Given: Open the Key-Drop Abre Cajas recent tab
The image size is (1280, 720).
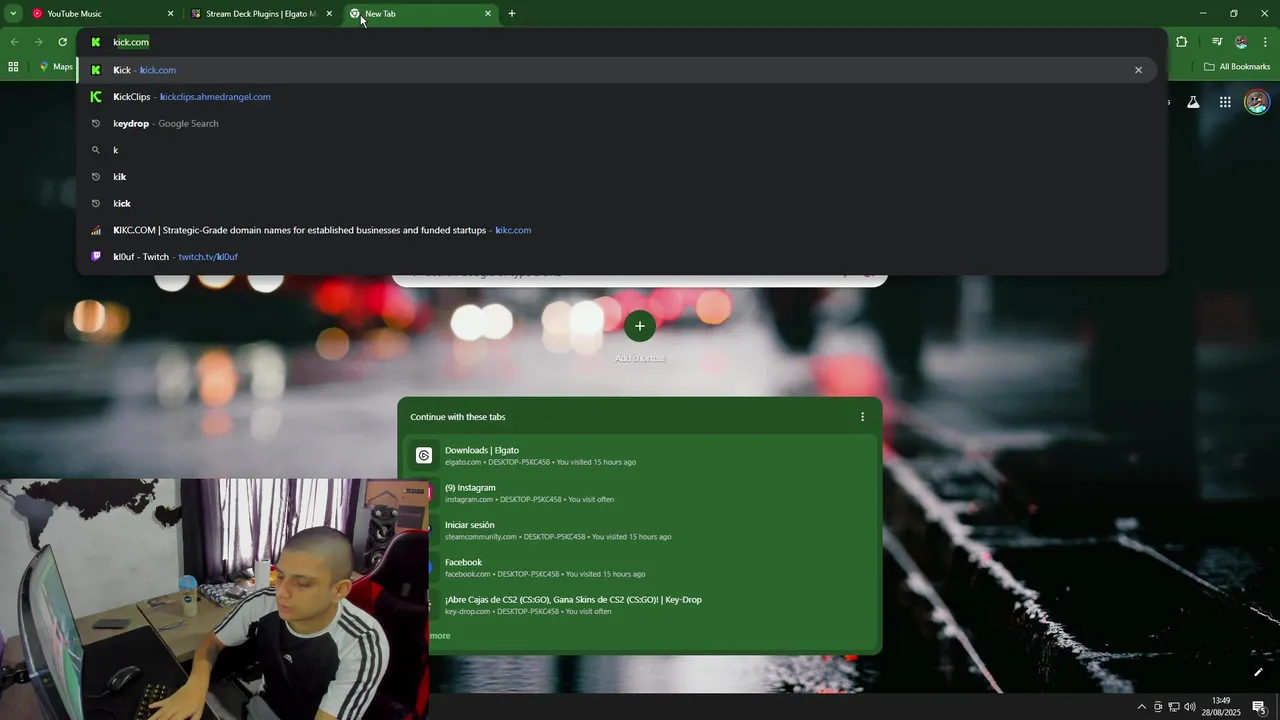Looking at the screenshot, I should (640, 605).
